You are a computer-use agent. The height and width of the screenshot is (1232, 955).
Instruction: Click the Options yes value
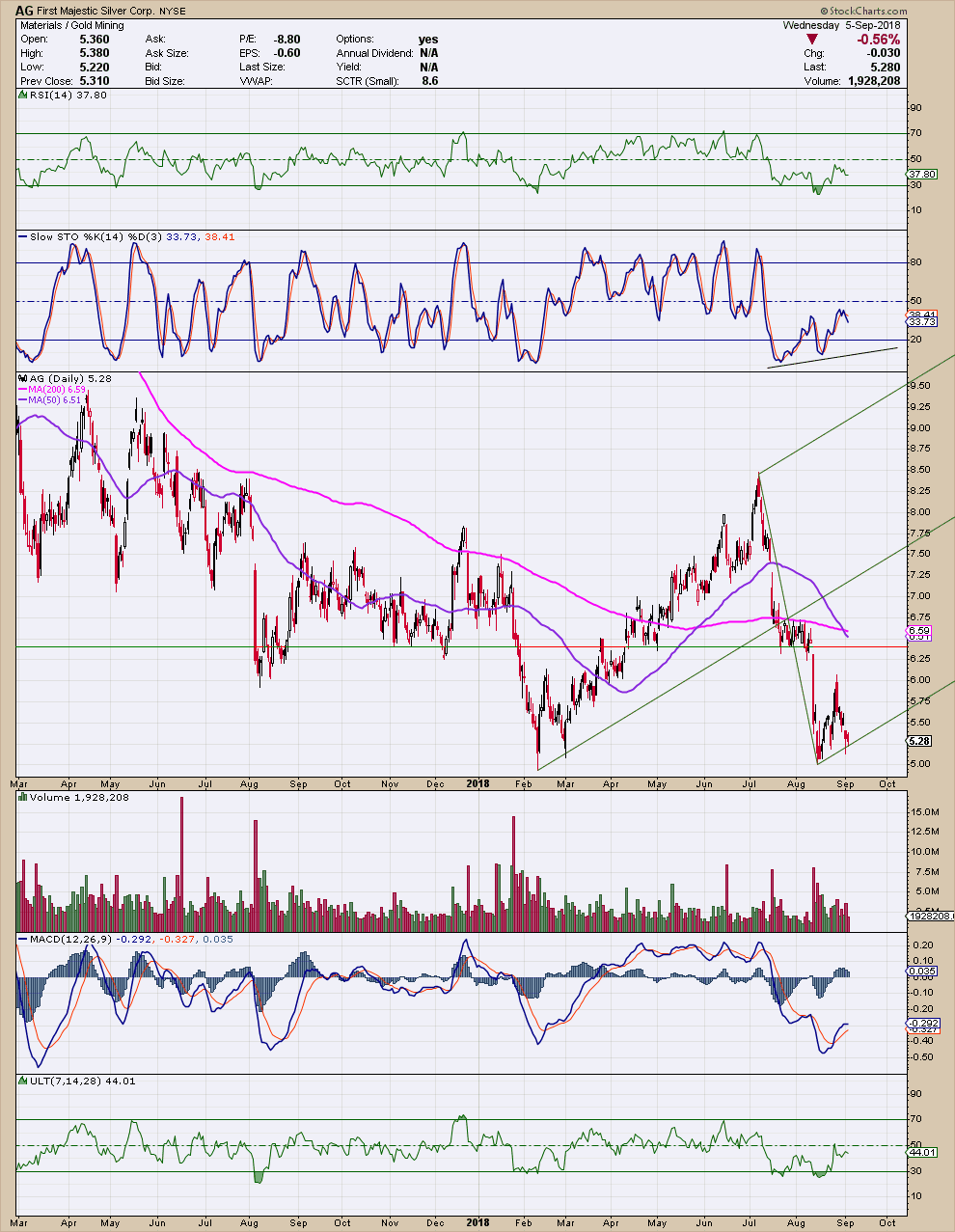[428, 40]
